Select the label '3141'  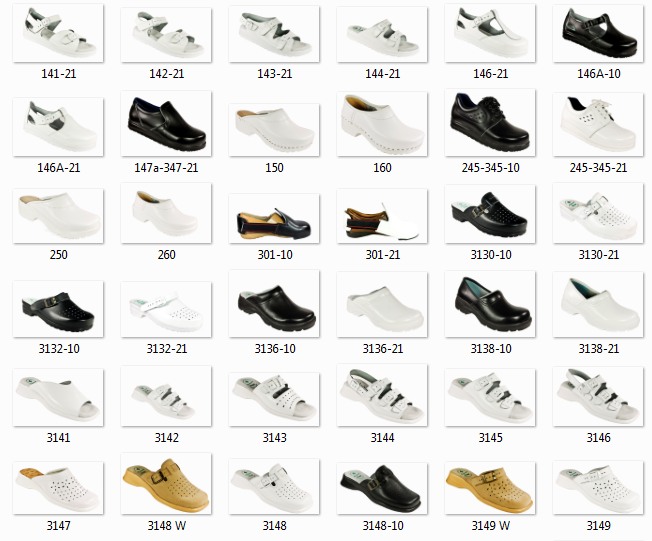coord(58,437)
